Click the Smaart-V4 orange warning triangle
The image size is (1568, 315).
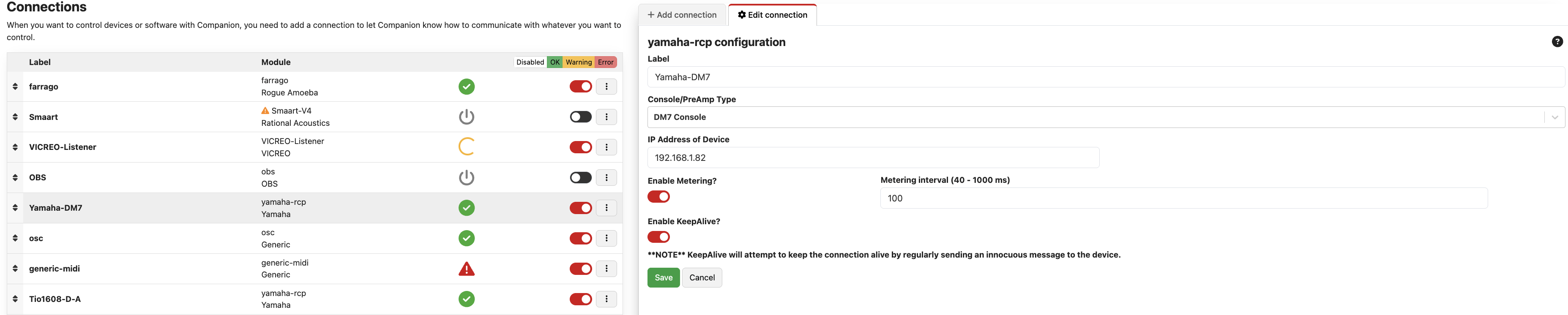click(x=265, y=111)
